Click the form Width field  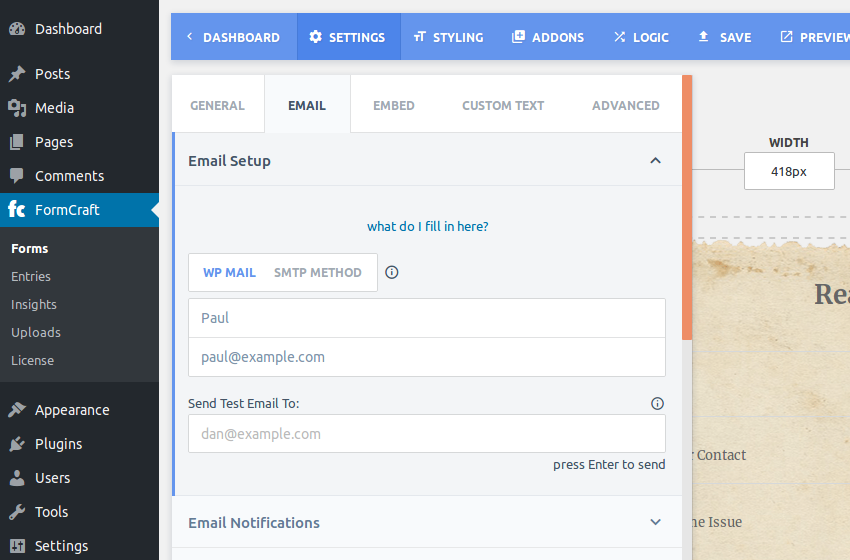pyautogui.click(x=789, y=171)
